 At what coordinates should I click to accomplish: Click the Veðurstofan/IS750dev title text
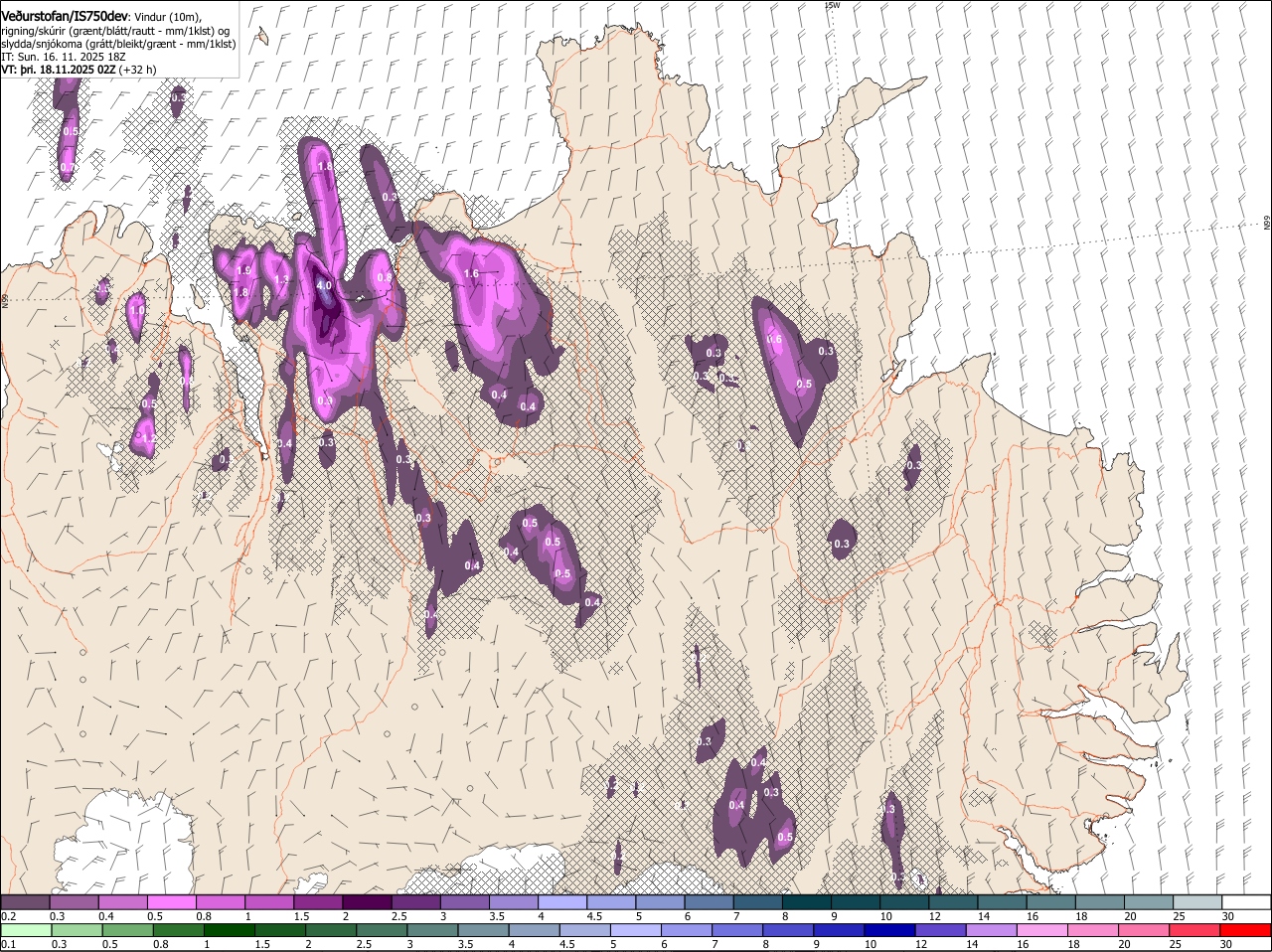point(64,16)
